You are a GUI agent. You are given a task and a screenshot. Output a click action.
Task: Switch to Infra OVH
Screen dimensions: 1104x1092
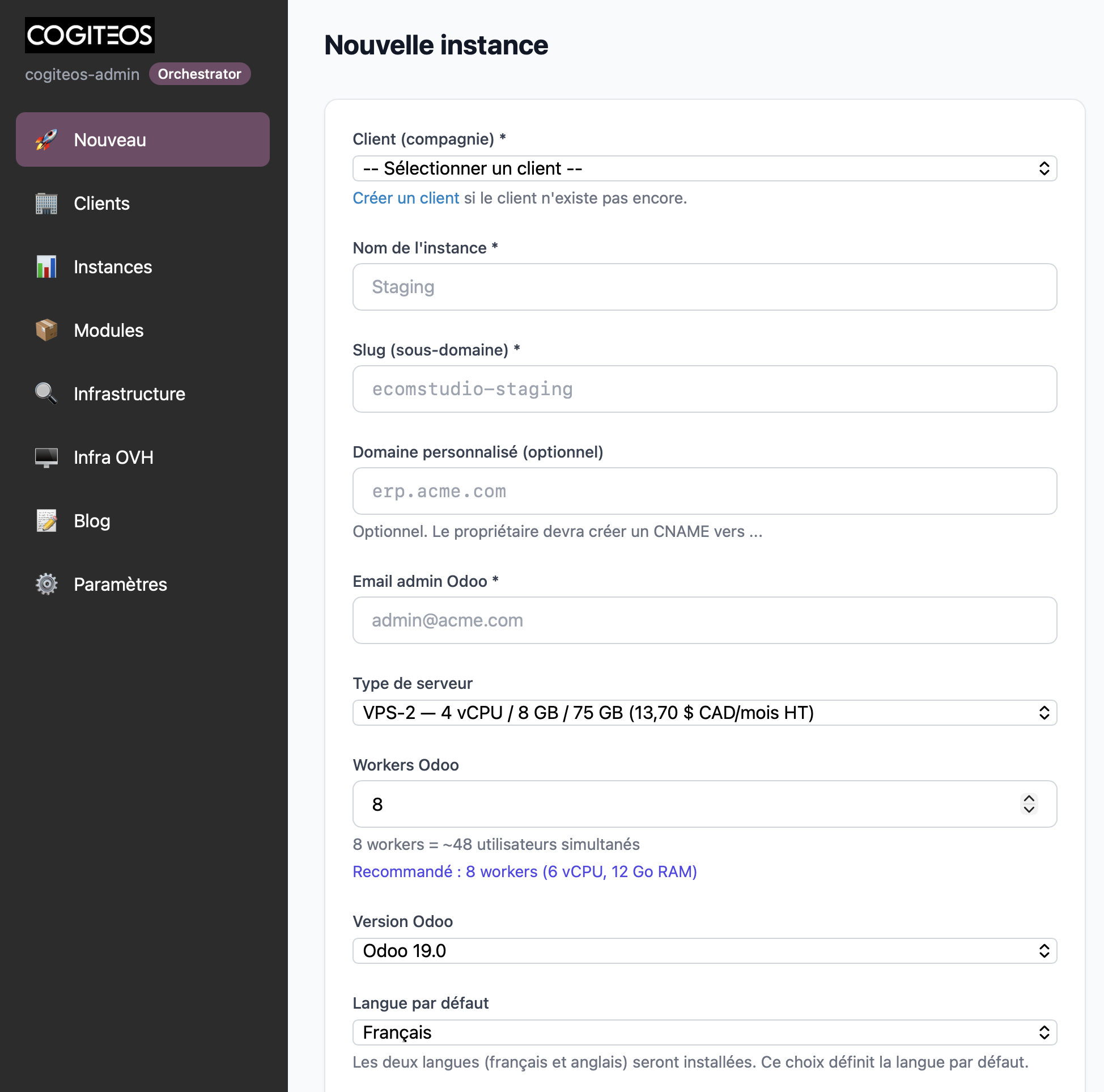tap(143, 457)
